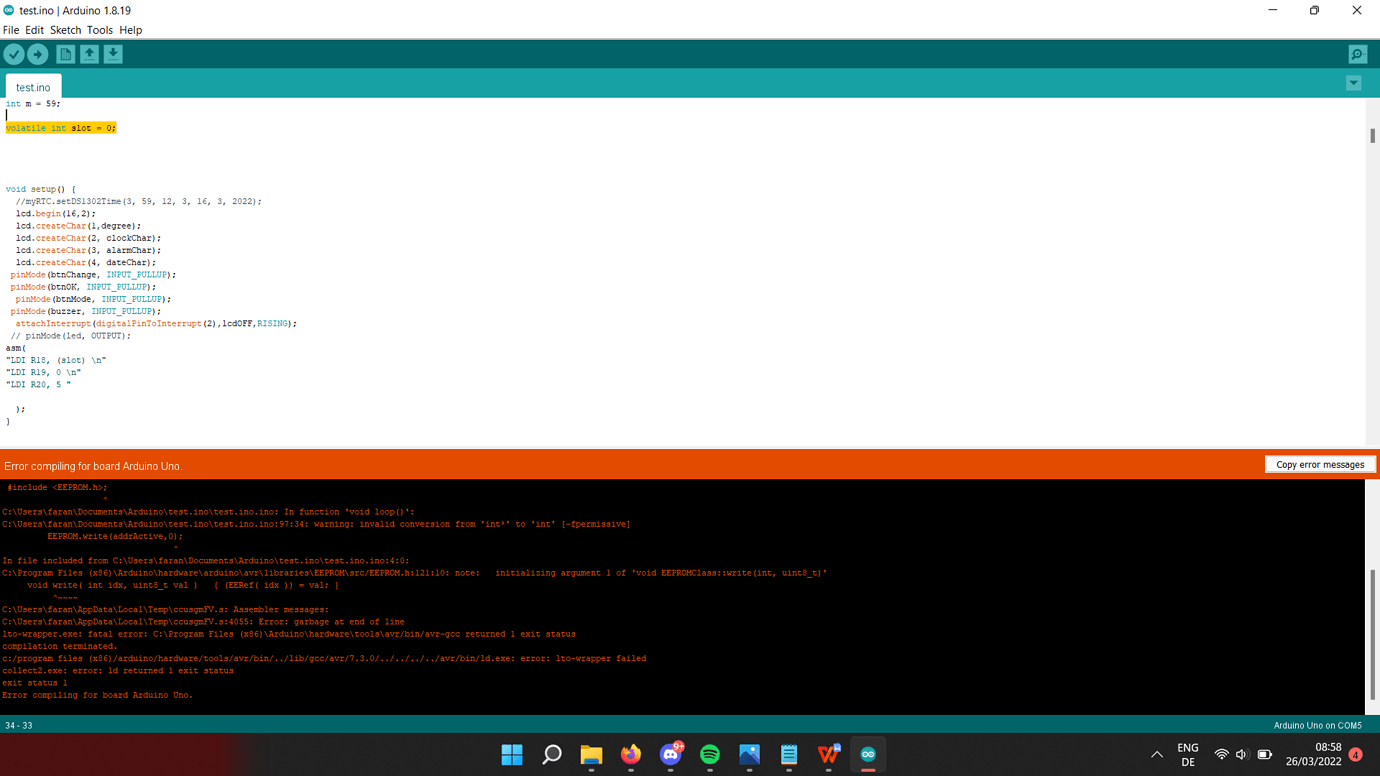Click the 'lcd.createChar(3, alarmChar);' line
Screen dimensions: 1380x776
[88, 250]
